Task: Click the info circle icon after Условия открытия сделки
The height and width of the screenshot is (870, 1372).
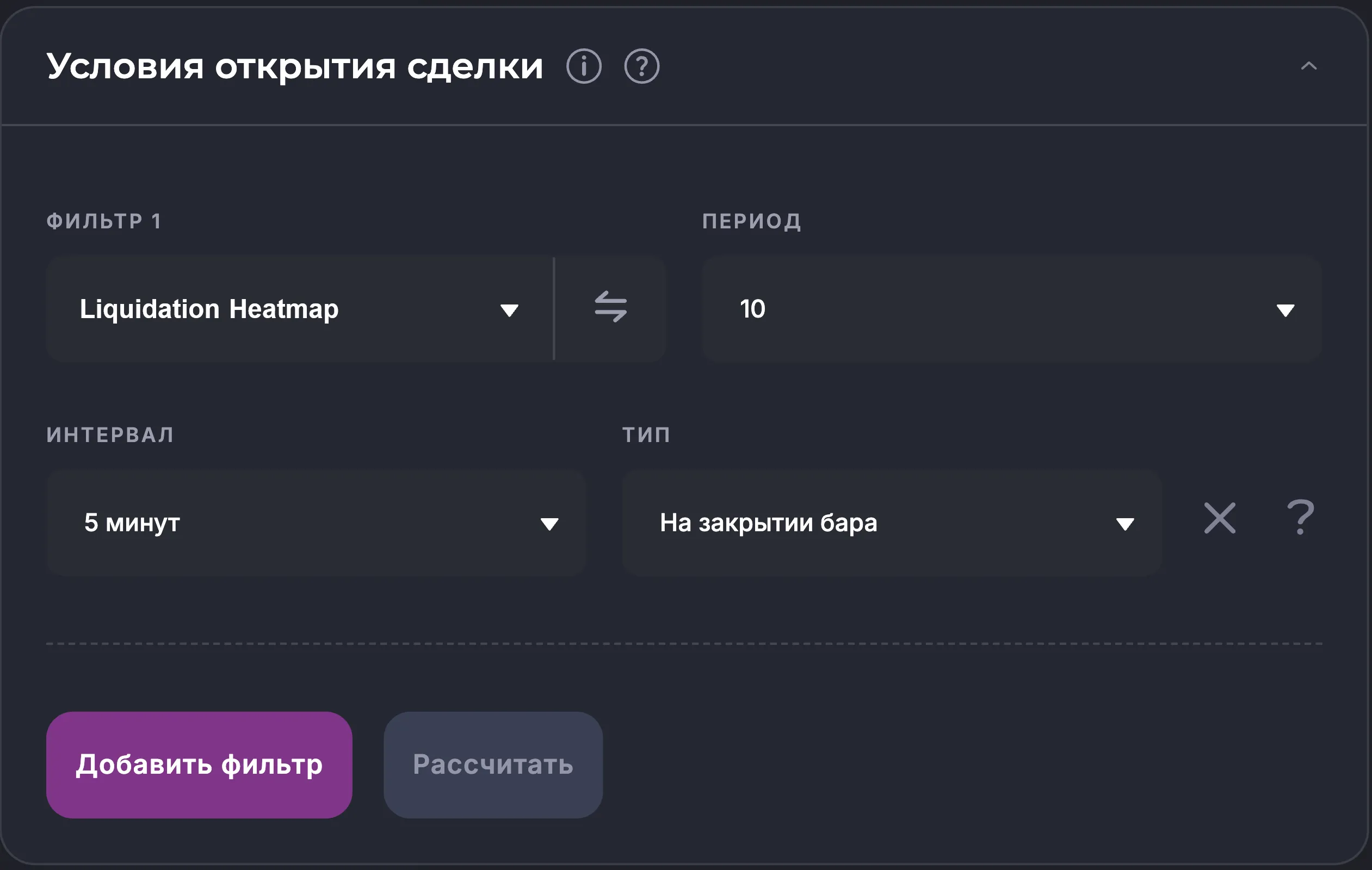Action: pyautogui.click(x=585, y=66)
